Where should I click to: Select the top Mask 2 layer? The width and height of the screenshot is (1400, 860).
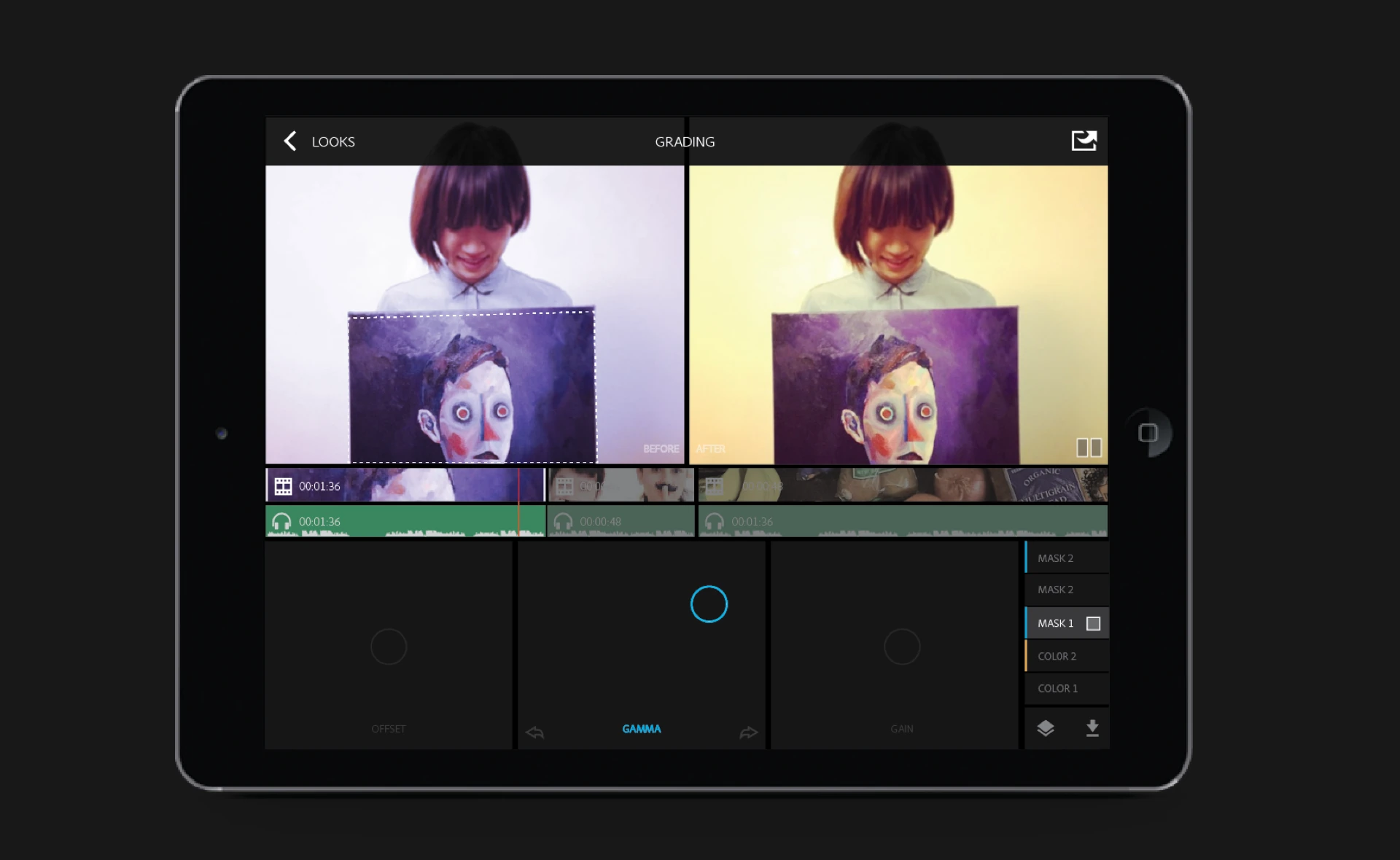pos(1067,558)
